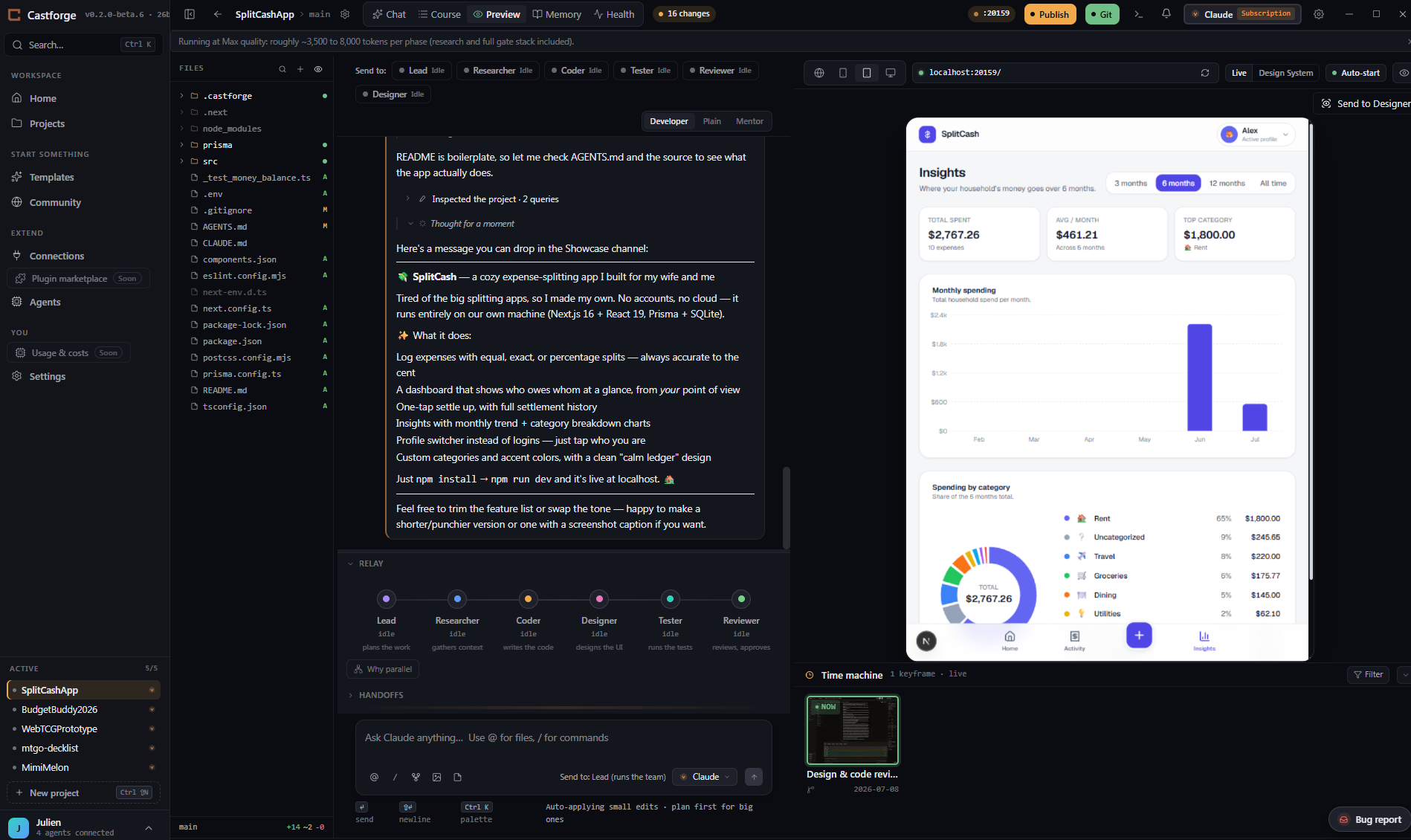Image resolution: width=1411 pixels, height=840 pixels.
Task: Expand the .castforge folder
Action: [x=181, y=96]
